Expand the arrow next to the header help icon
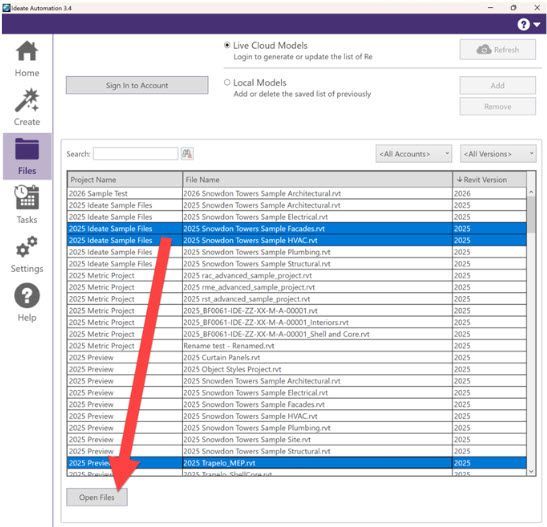Viewport: 547px width, 527px height. [537, 25]
